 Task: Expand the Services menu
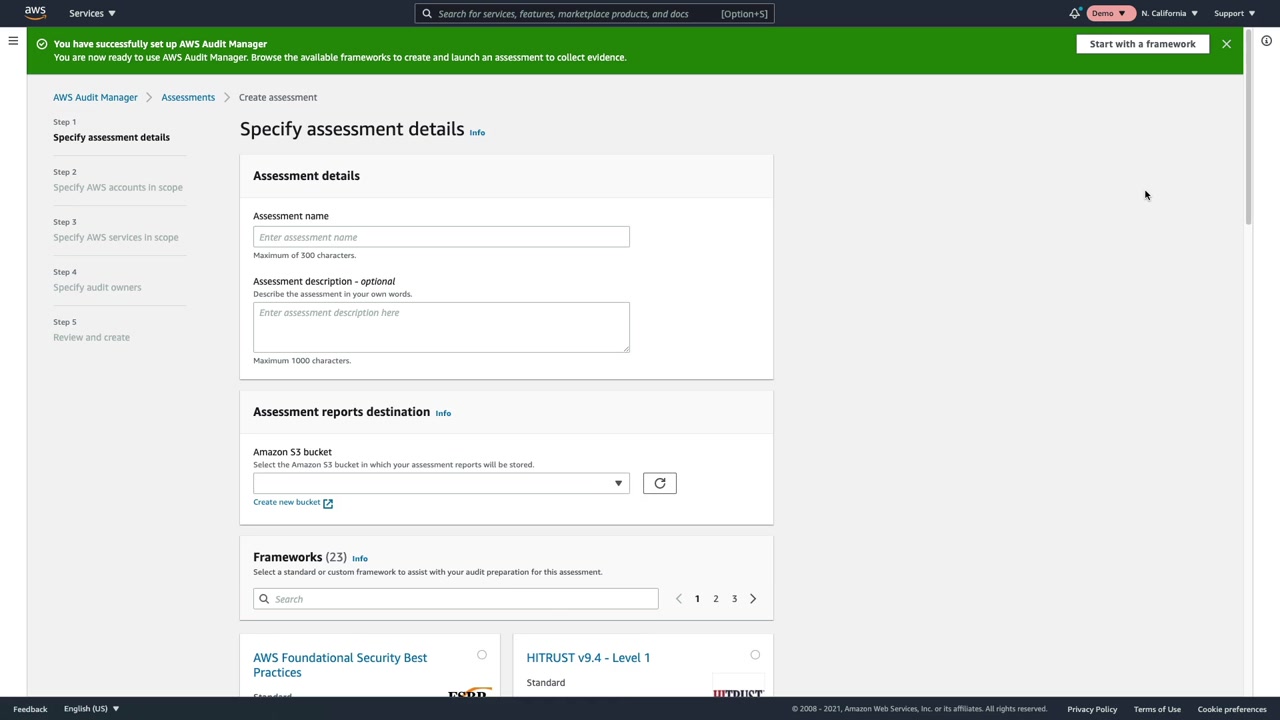point(92,13)
